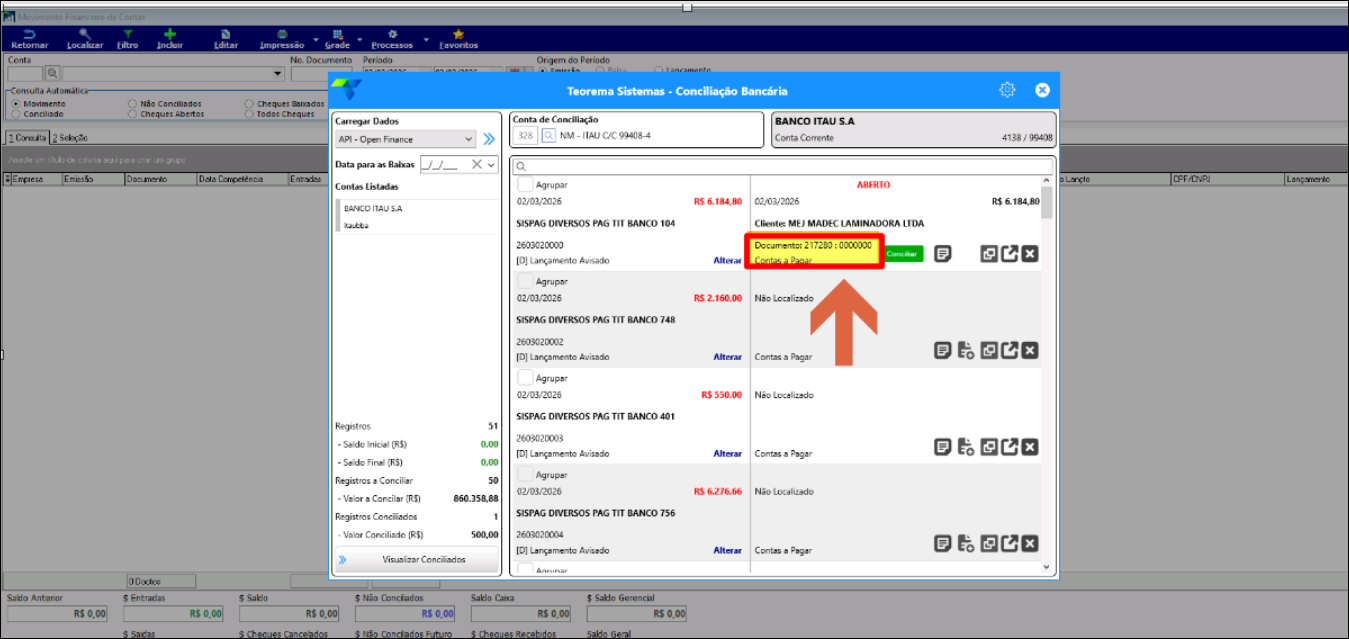Open the Processos menu in the toolbar
1349x639 pixels.
392,39
